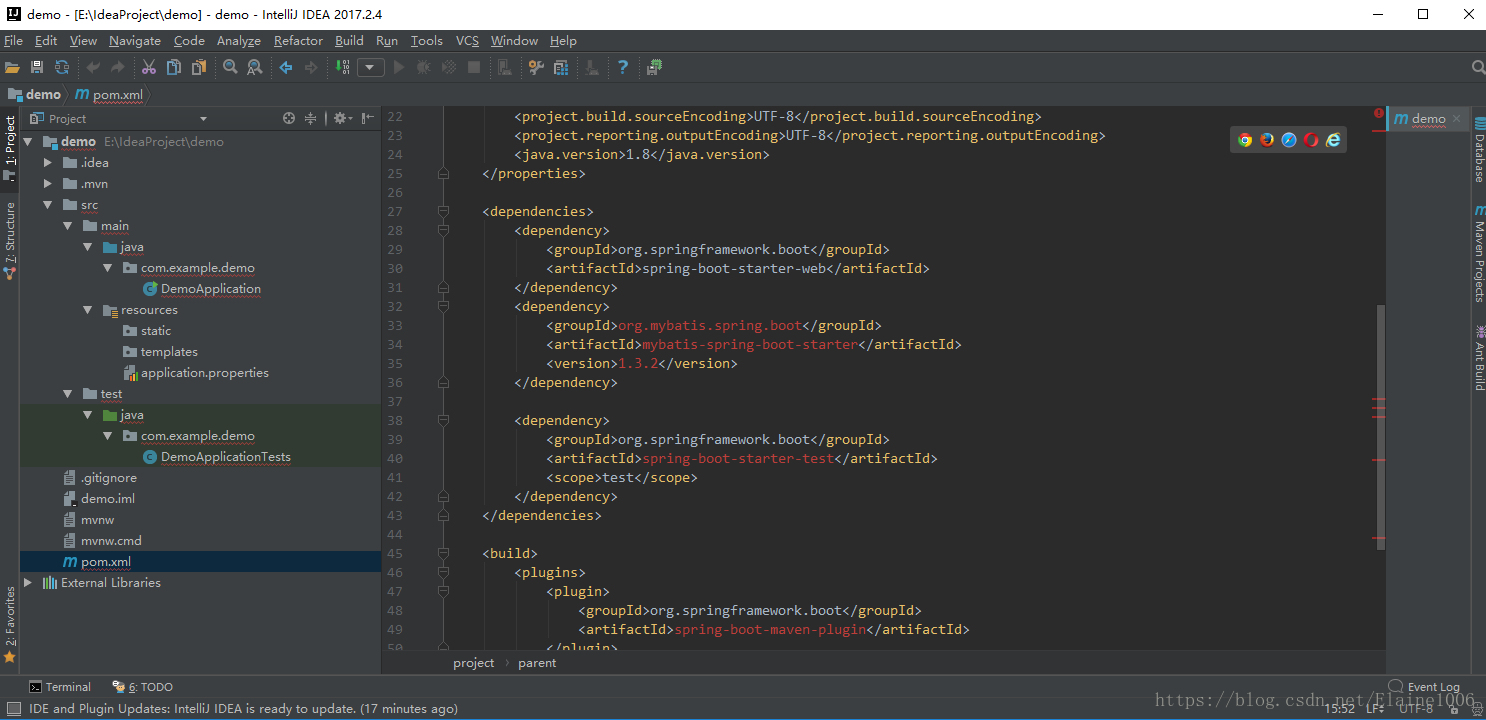Click 'parent' in the XML breadcrumb

point(537,663)
